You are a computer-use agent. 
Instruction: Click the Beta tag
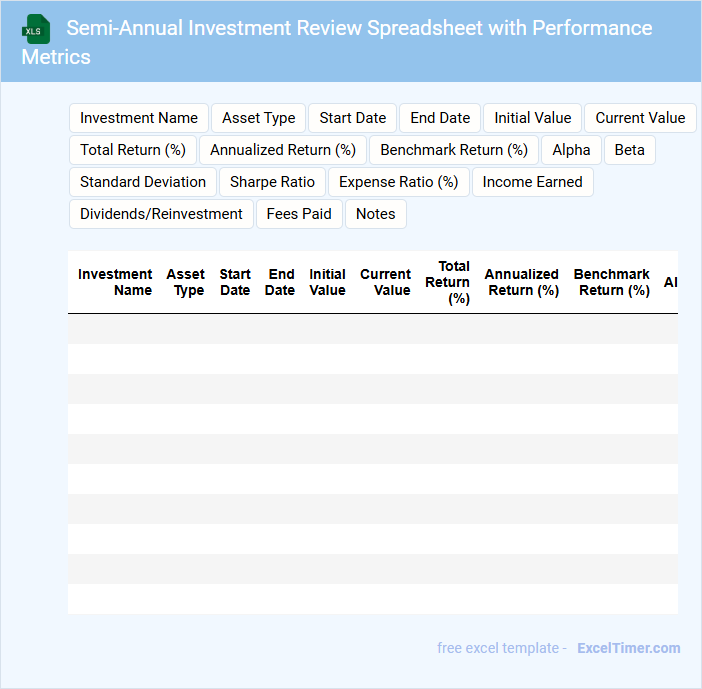tap(629, 150)
